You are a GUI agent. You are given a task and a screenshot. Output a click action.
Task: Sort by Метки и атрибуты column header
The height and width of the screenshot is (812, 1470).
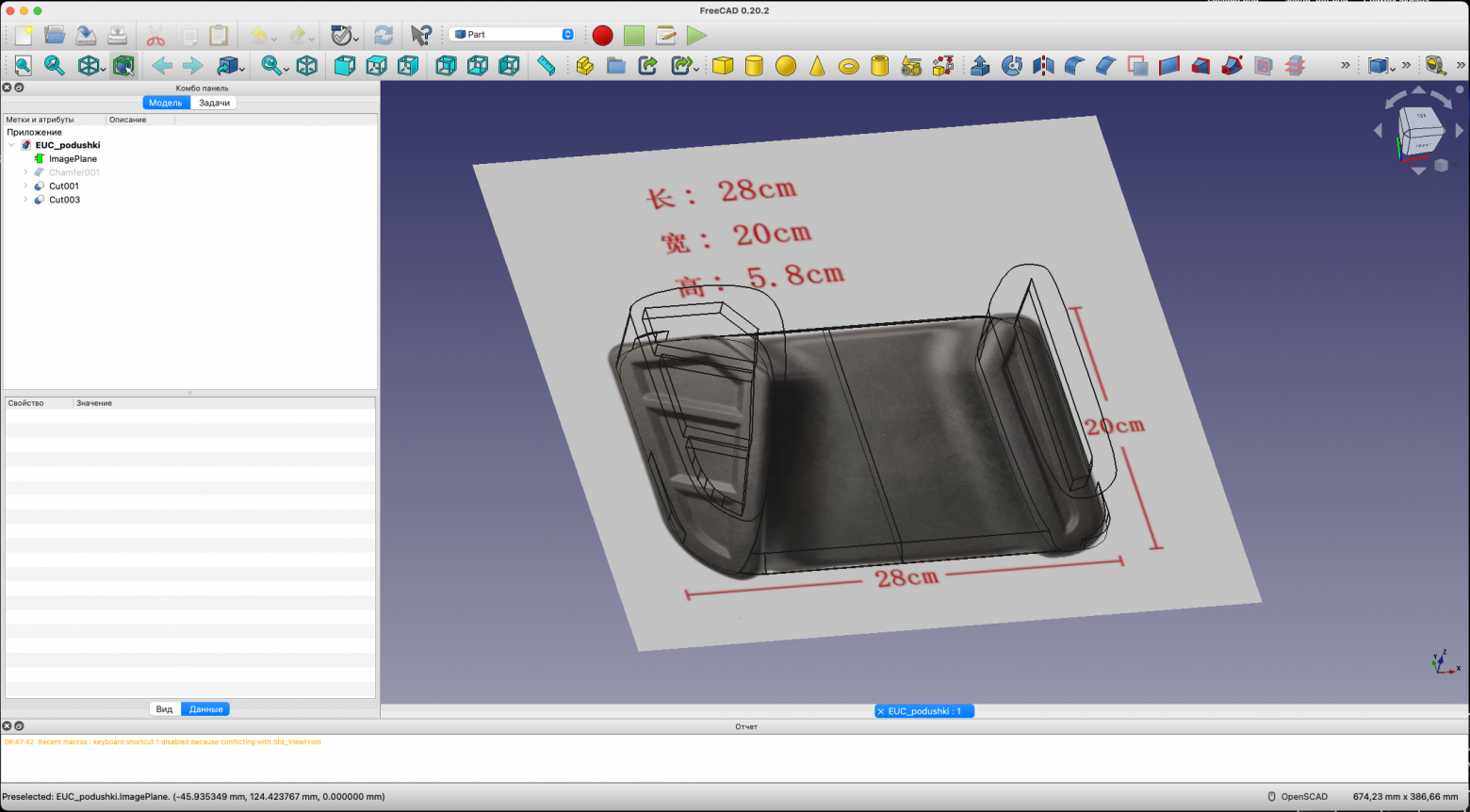point(54,120)
